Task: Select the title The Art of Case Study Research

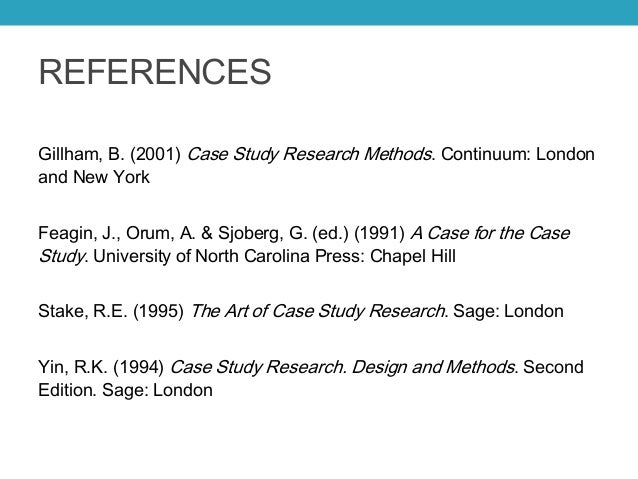Action: pos(317,312)
